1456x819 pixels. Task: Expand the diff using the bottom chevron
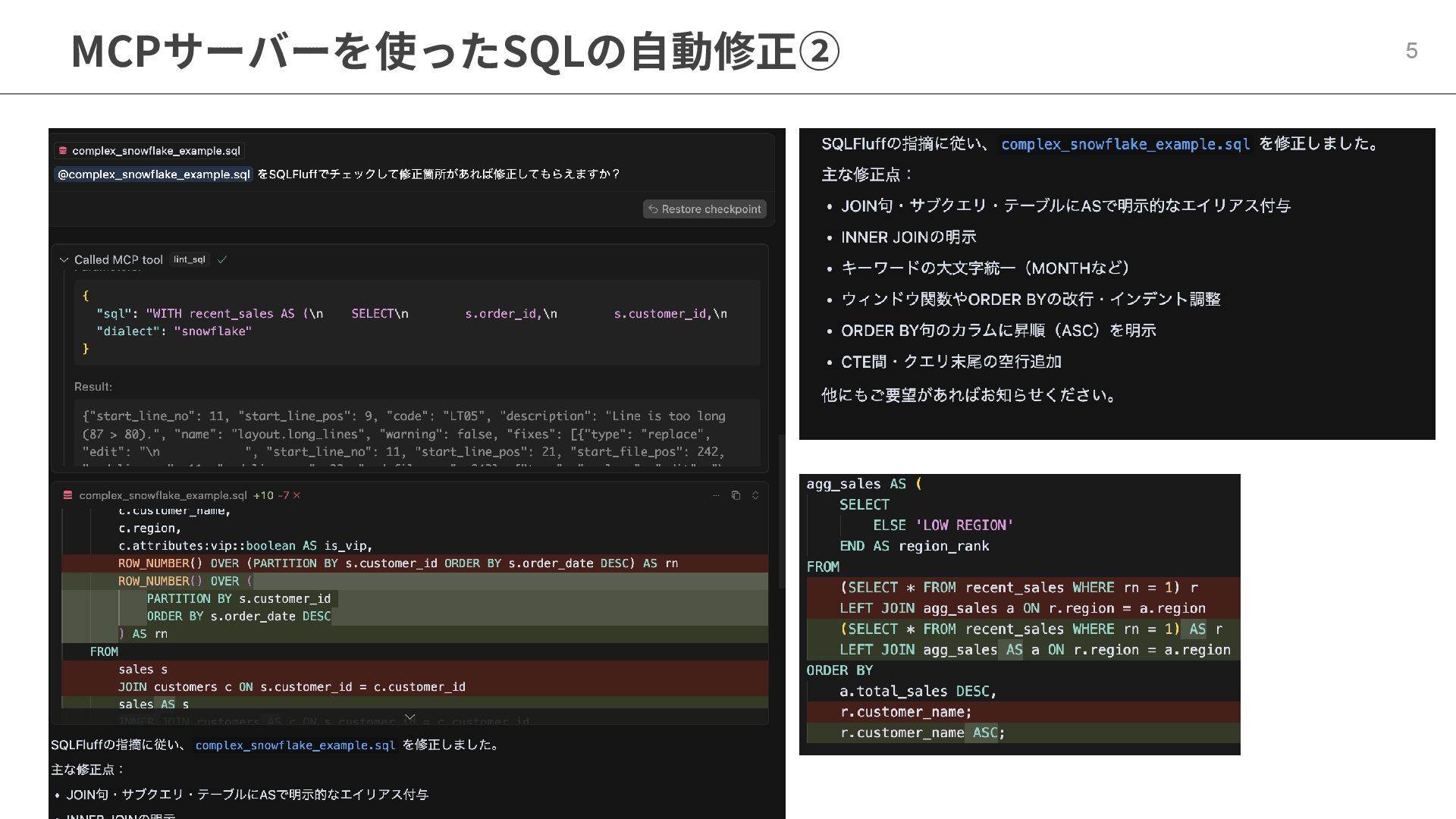[409, 717]
